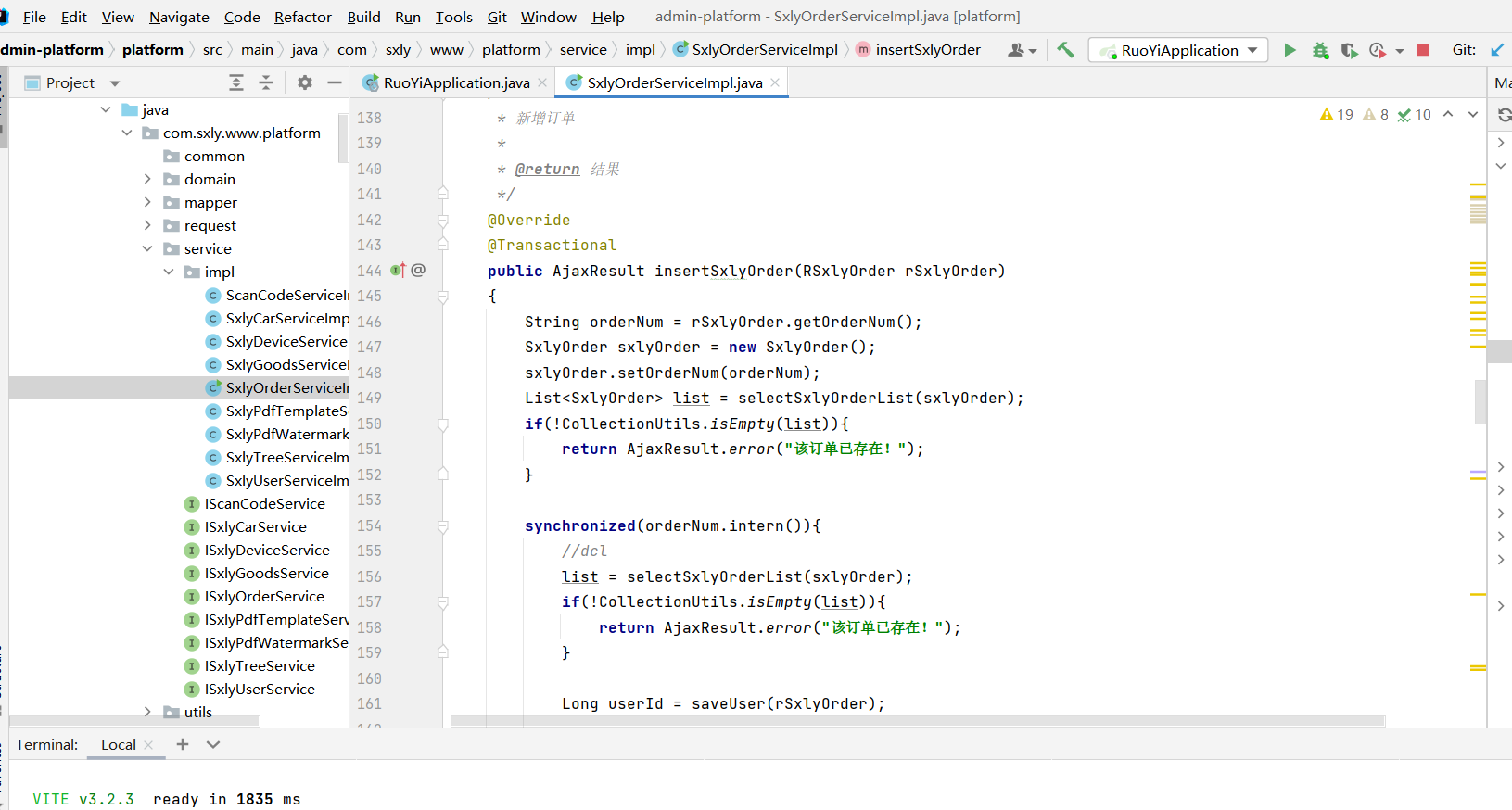This screenshot has width=1512, height=810.
Task: Open the File menu
Action: pos(34,17)
